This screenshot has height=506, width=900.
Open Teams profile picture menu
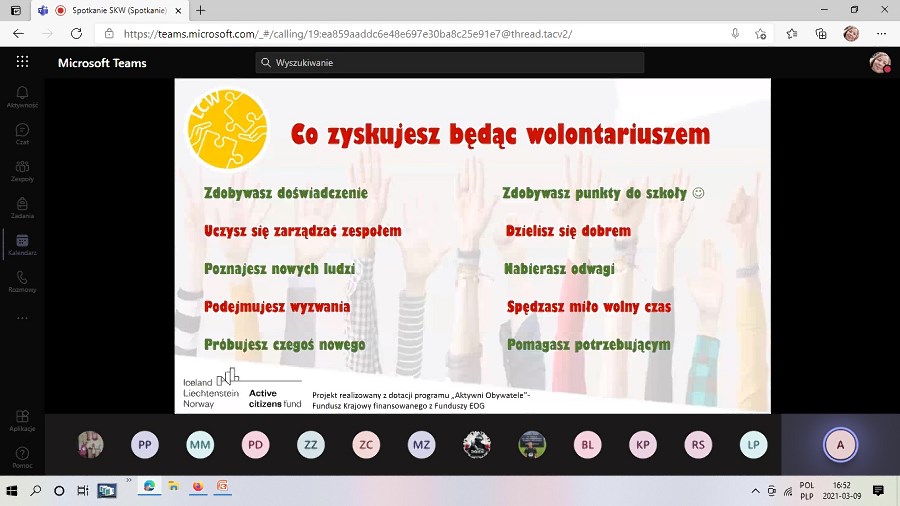tap(880, 62)
